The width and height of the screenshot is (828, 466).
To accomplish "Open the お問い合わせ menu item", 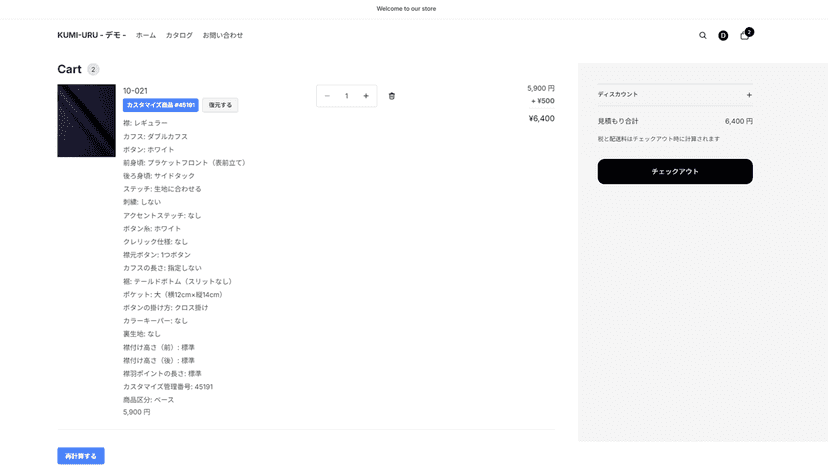I will [223, 35].
